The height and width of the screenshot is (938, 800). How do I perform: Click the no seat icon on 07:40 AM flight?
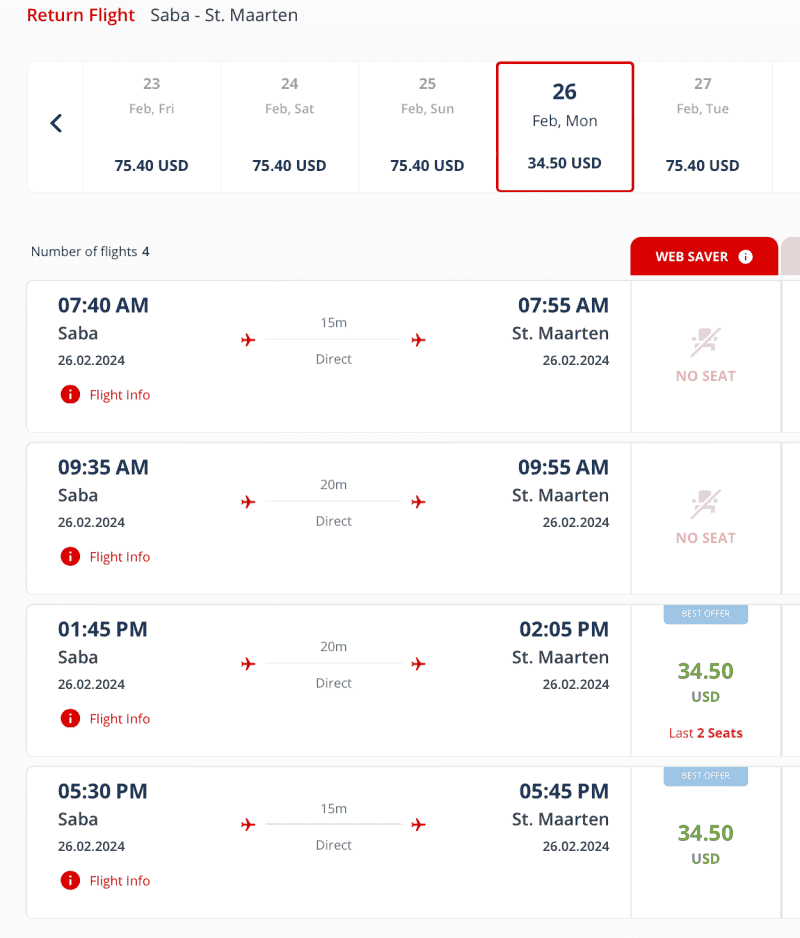point(705,342)
